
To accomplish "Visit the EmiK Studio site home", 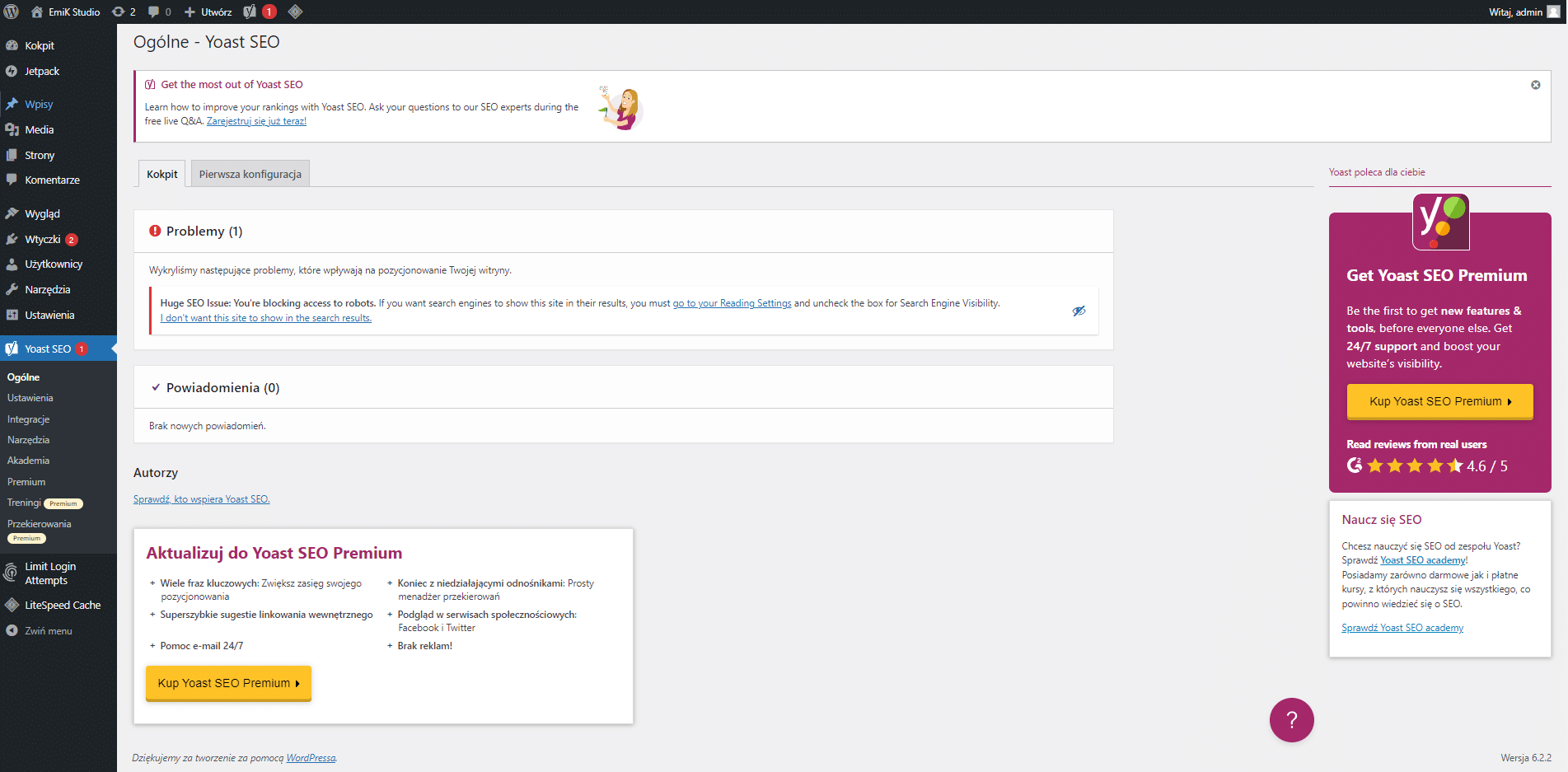I will coord(65,12).
